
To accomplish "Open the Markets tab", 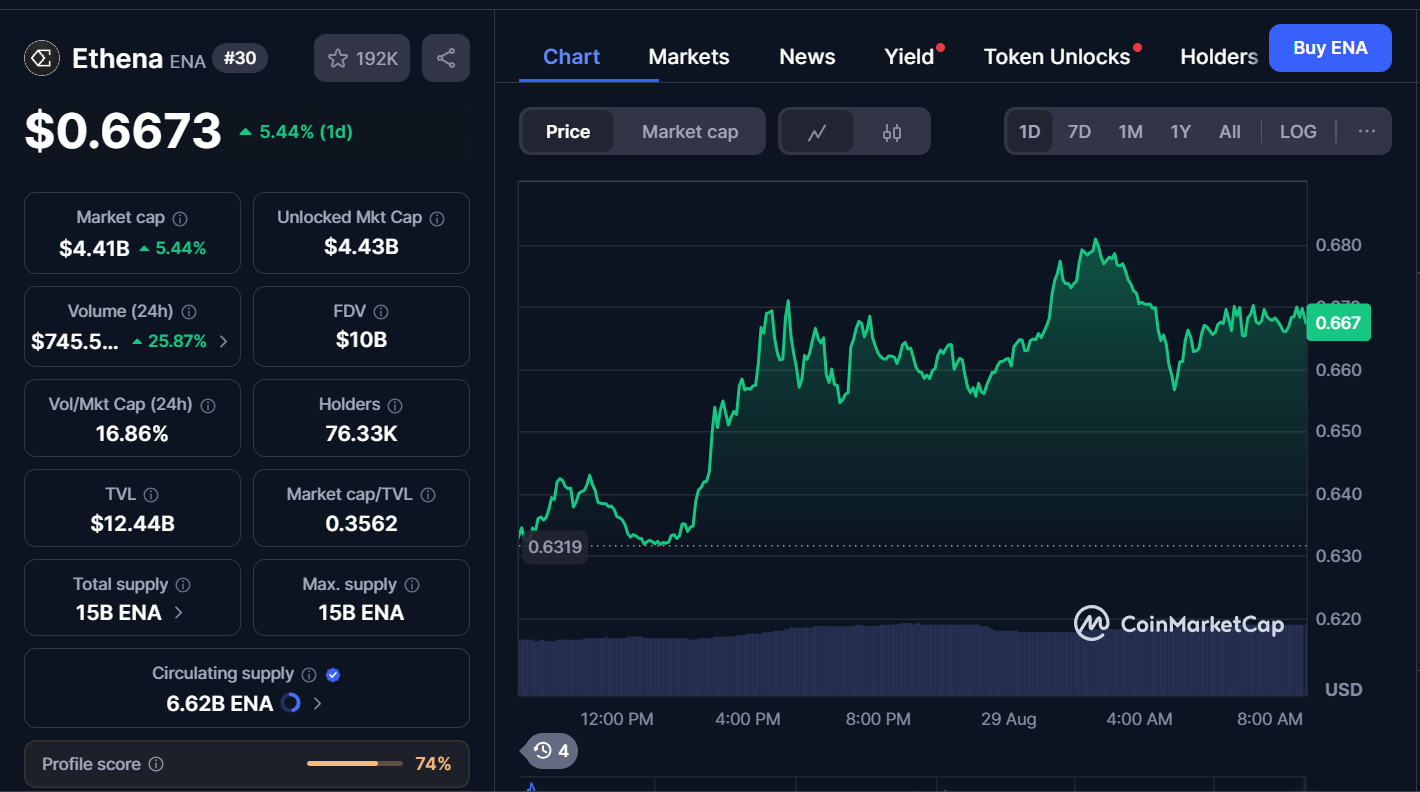I will pos(689,57).
